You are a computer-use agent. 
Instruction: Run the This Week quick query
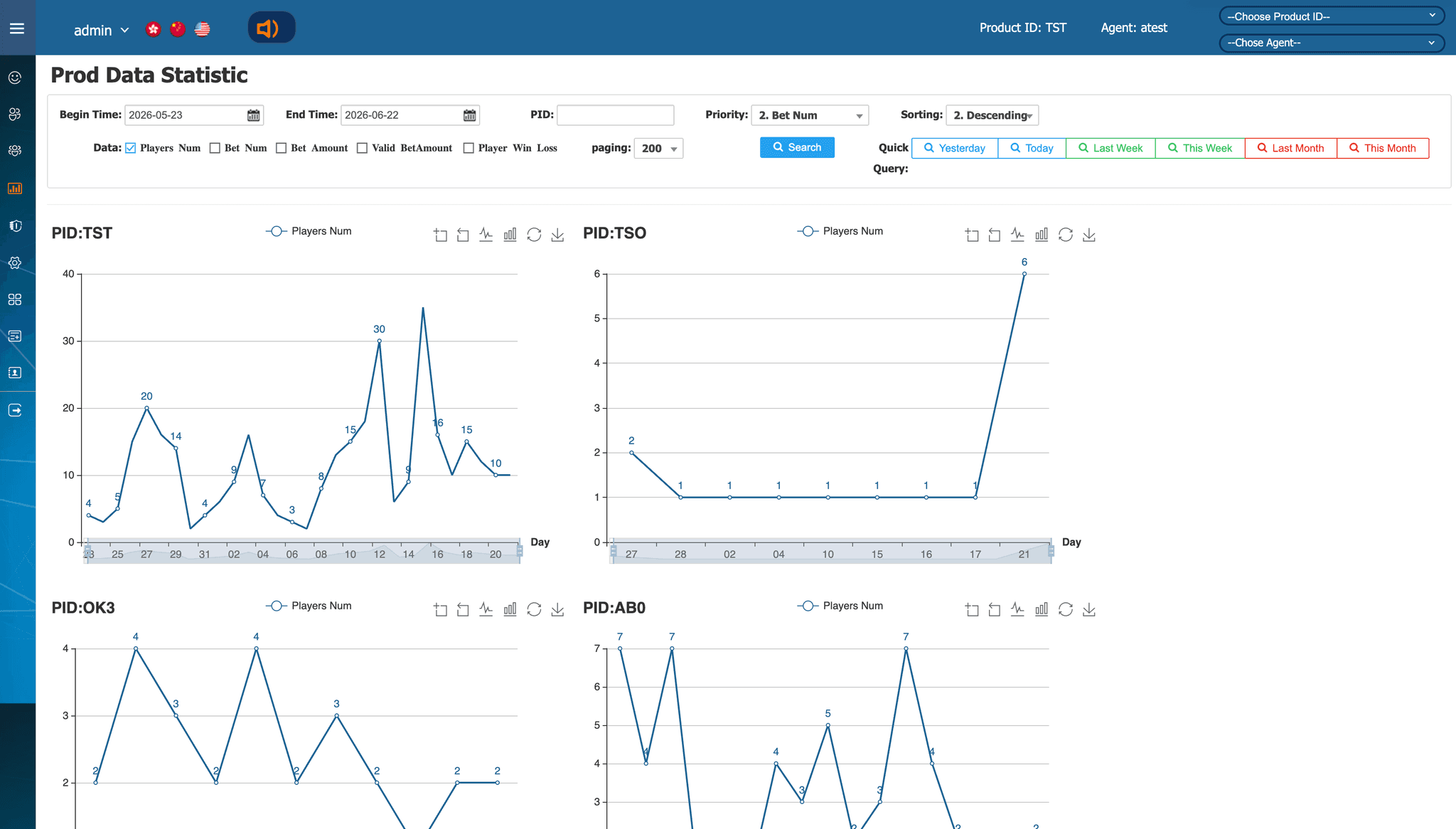1200,148
